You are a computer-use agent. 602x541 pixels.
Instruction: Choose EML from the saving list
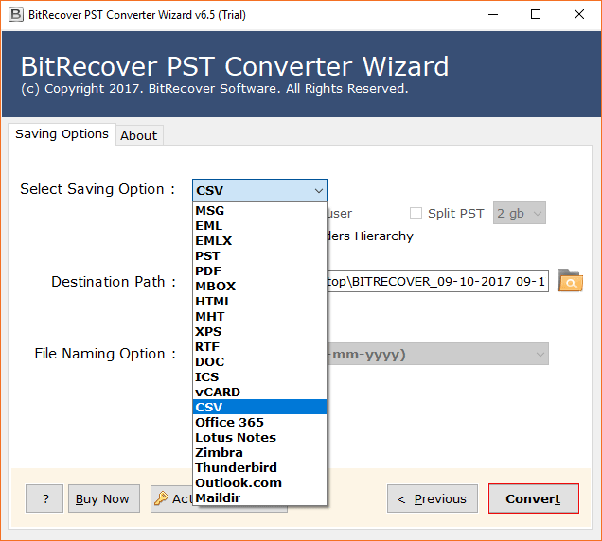coord(260,225)
